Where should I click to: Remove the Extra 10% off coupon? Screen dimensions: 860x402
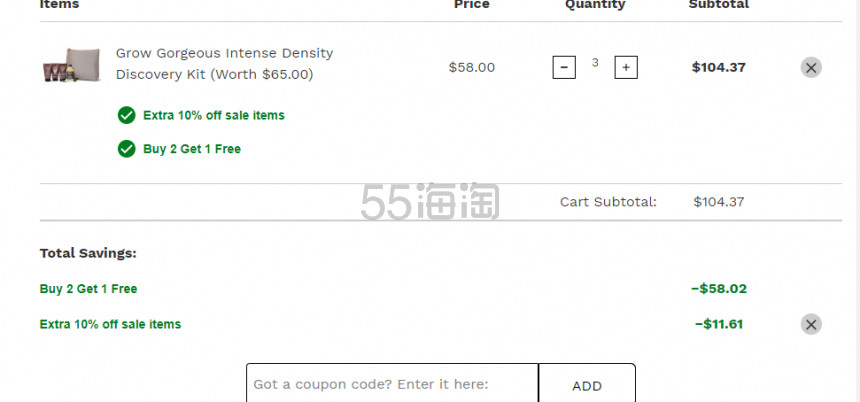(x=811, y=324)
